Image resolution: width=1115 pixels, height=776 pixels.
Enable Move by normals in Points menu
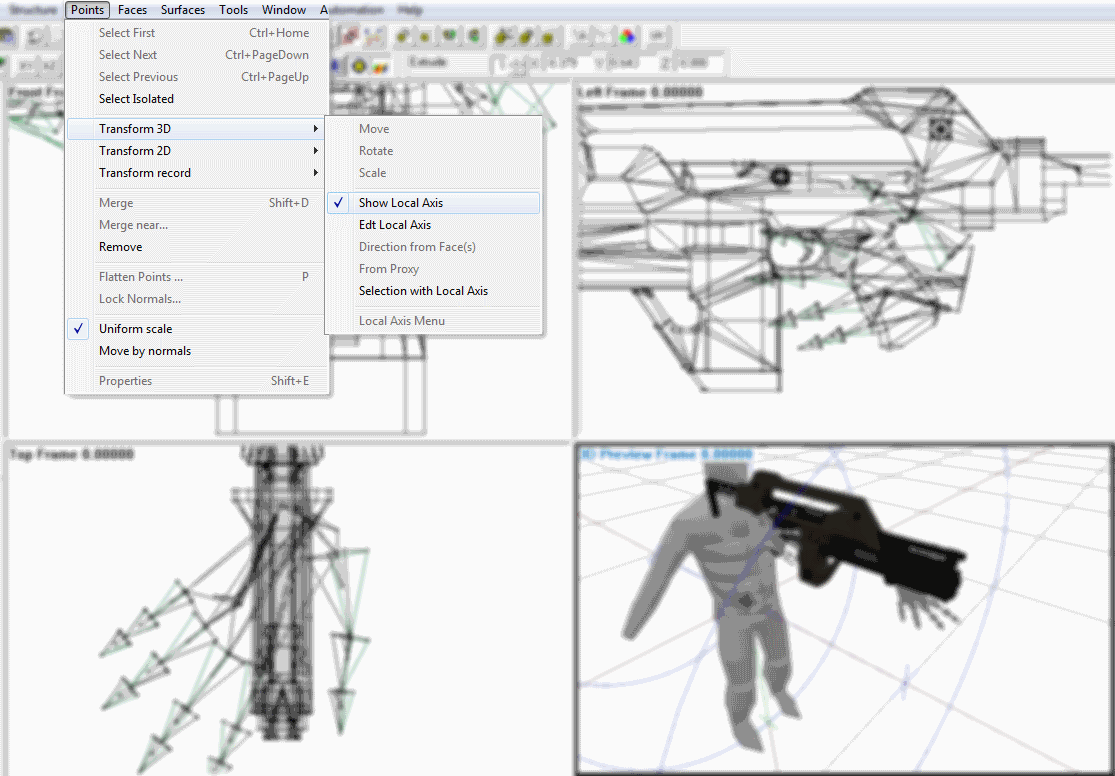coord(144,351)
